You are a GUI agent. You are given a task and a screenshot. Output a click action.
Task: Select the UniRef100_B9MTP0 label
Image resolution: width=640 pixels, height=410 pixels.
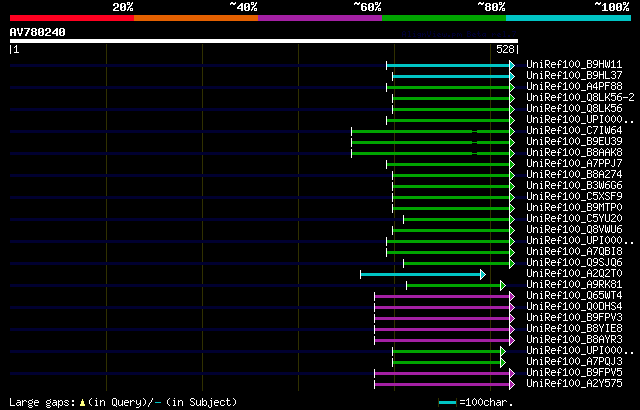[x=574, y=208]
